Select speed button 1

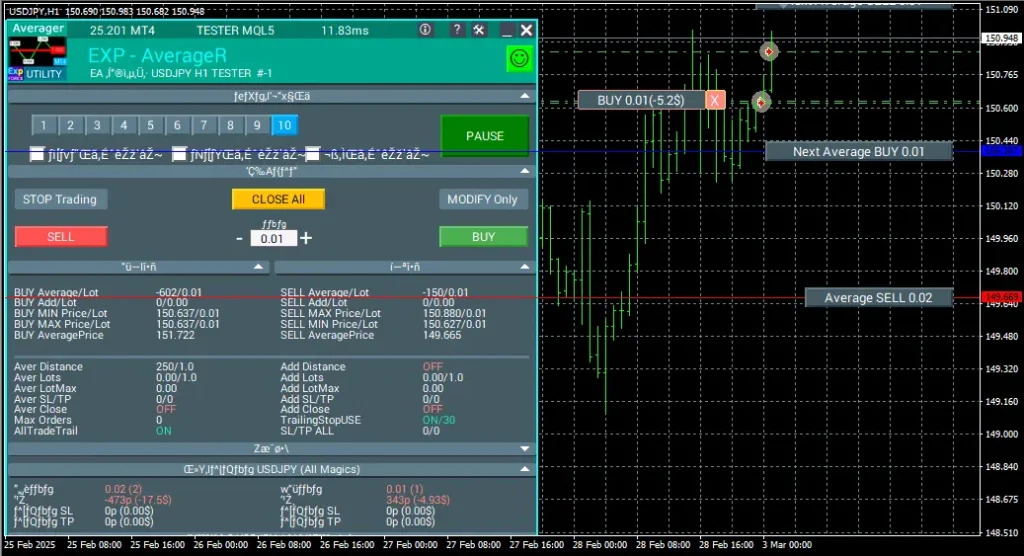[x=44, y=125]
